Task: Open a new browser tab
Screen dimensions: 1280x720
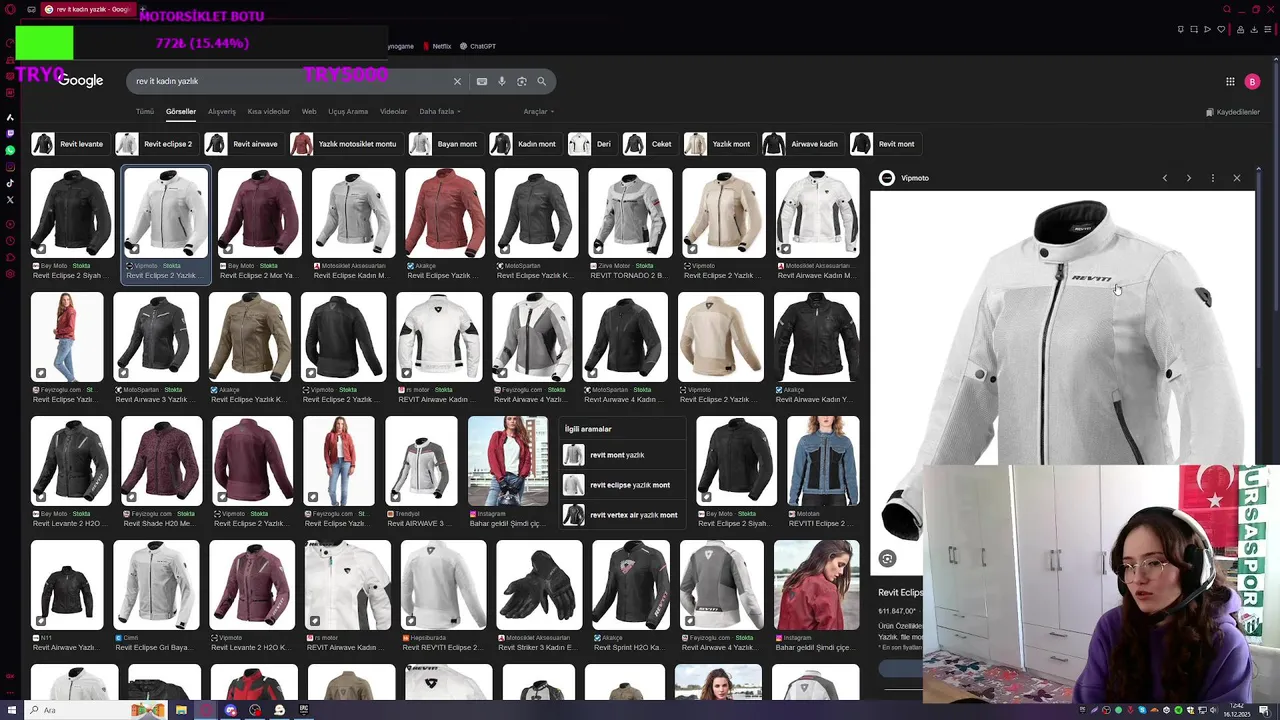Action: click(142, 9)
